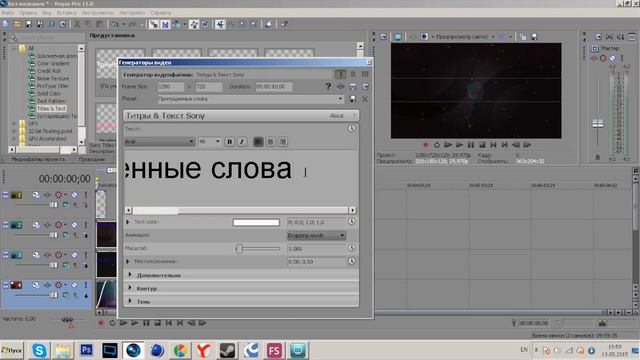Image resolution: width=640 pixels, height=360 pixels.
Task: Animate Местоположение using its clock icon
Action: 351,261
